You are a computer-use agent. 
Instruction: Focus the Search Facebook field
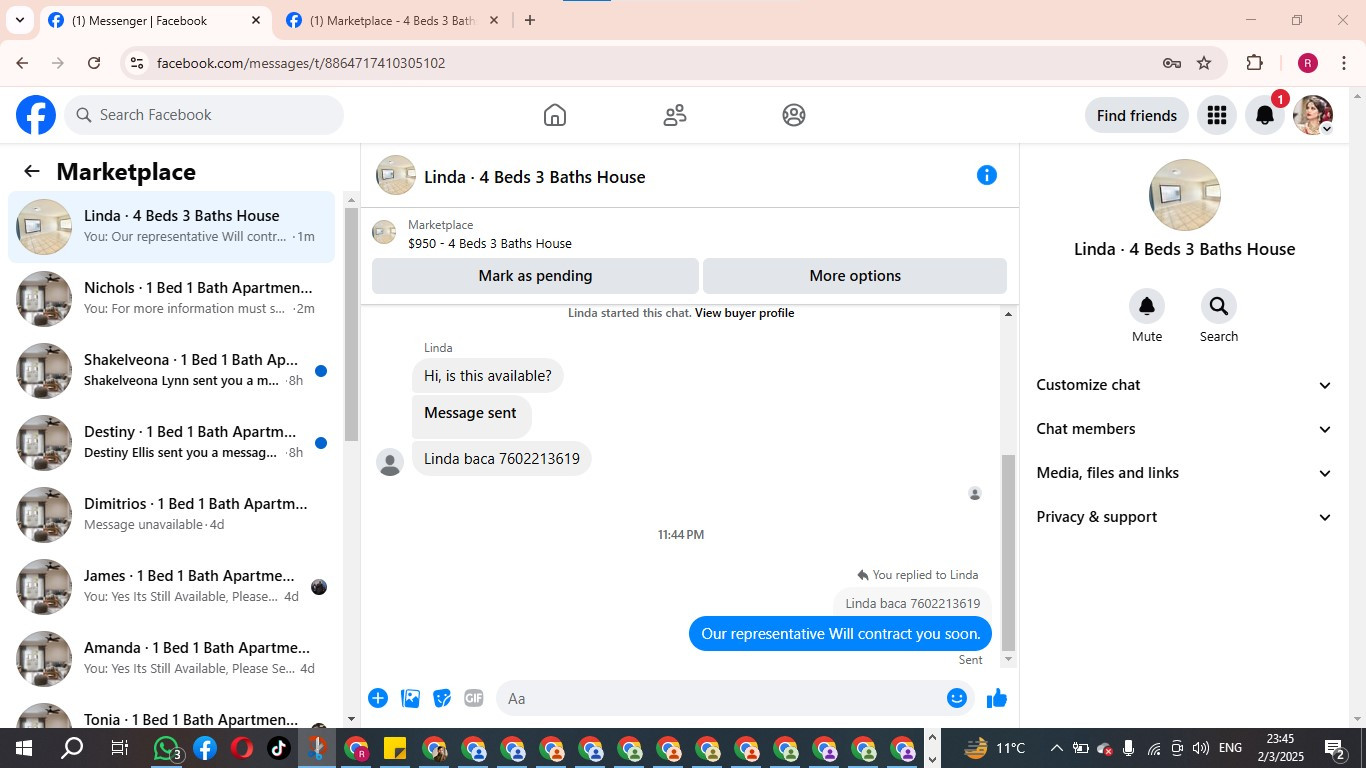(204, 115)
